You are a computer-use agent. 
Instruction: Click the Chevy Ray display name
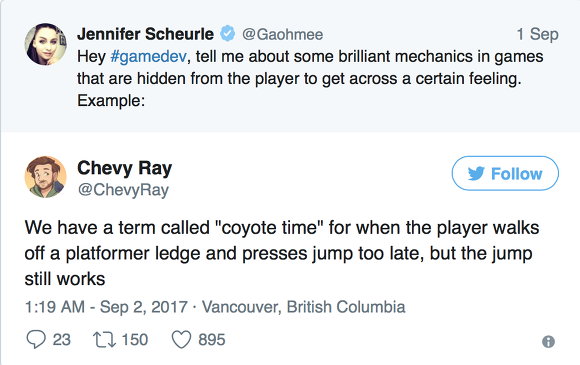coord(125,168)
